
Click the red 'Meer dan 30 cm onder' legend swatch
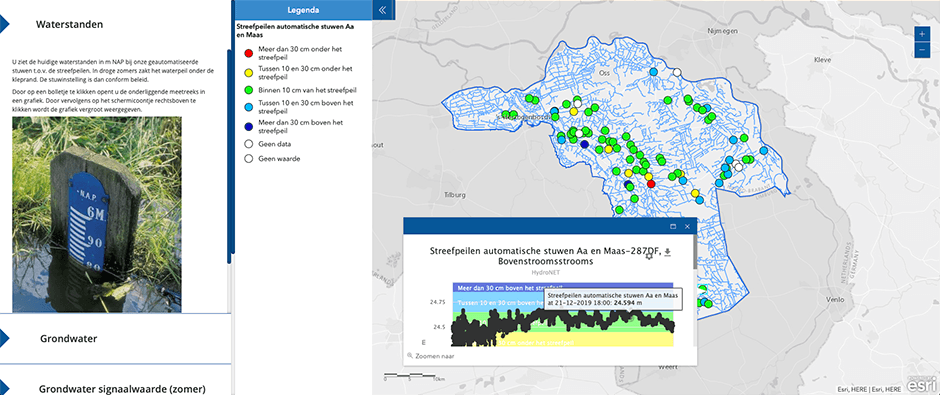click(248, 54)
